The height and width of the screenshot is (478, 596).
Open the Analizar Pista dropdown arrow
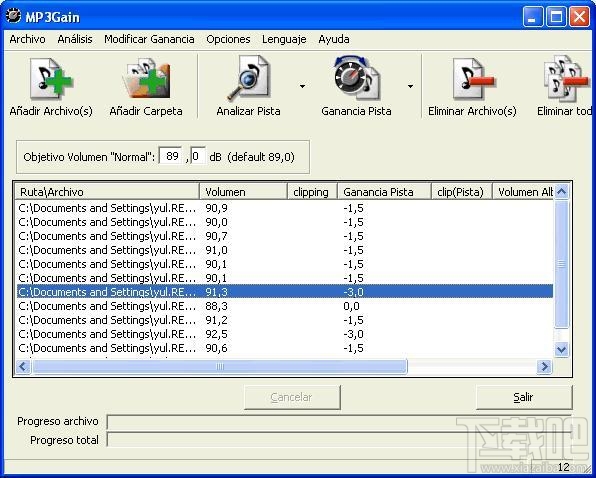302,87
